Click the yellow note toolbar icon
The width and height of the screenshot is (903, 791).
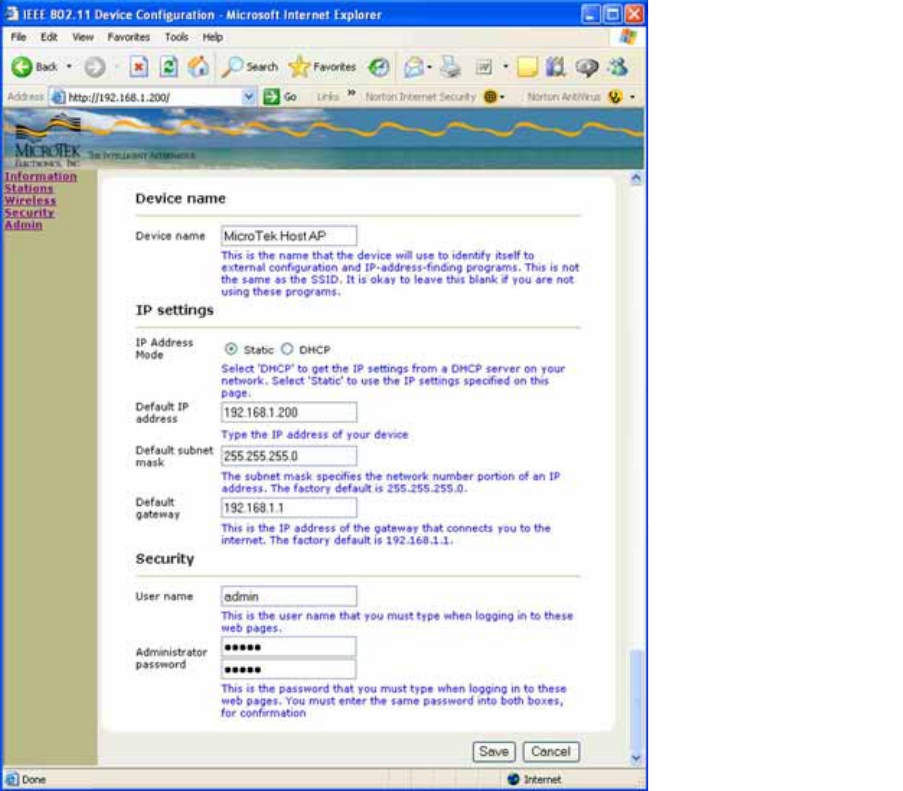(x=527, y=67)
